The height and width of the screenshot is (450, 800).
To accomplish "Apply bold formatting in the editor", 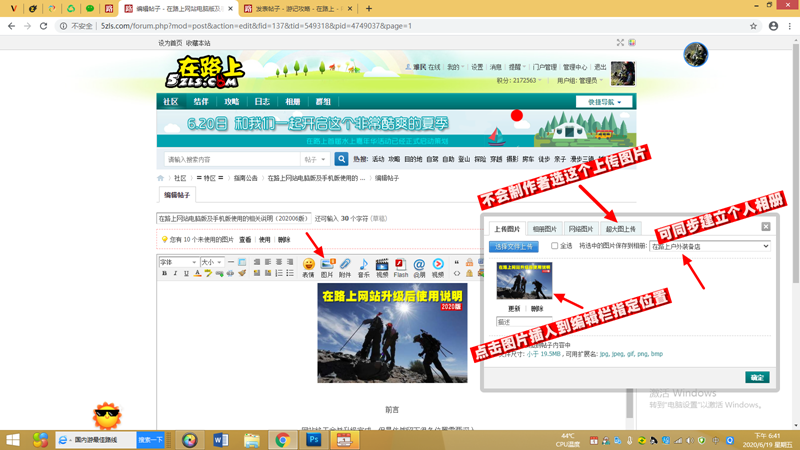I will pos(164,273).
